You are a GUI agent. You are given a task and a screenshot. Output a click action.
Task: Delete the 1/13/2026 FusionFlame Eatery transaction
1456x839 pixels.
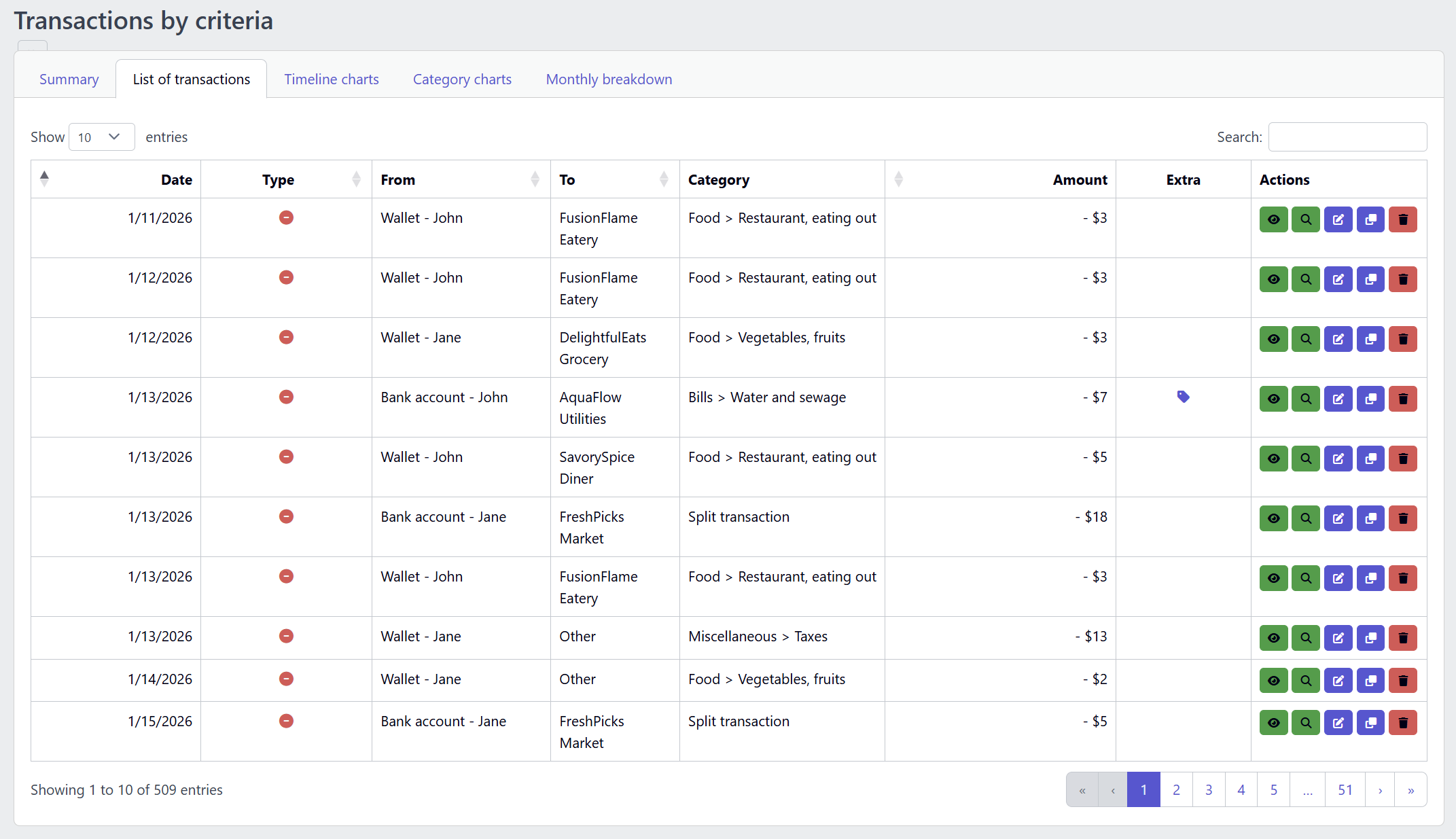tap(1402, 578)
